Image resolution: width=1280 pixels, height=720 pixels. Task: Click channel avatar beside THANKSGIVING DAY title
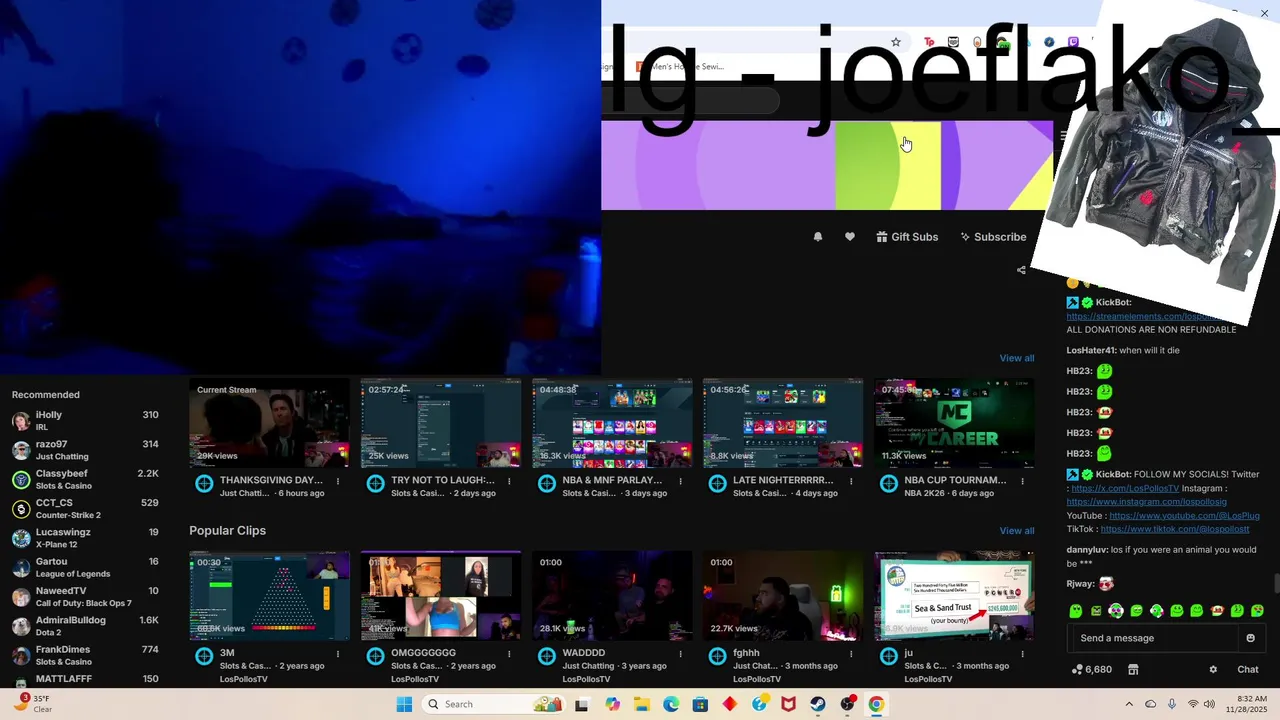coord(204,484)
